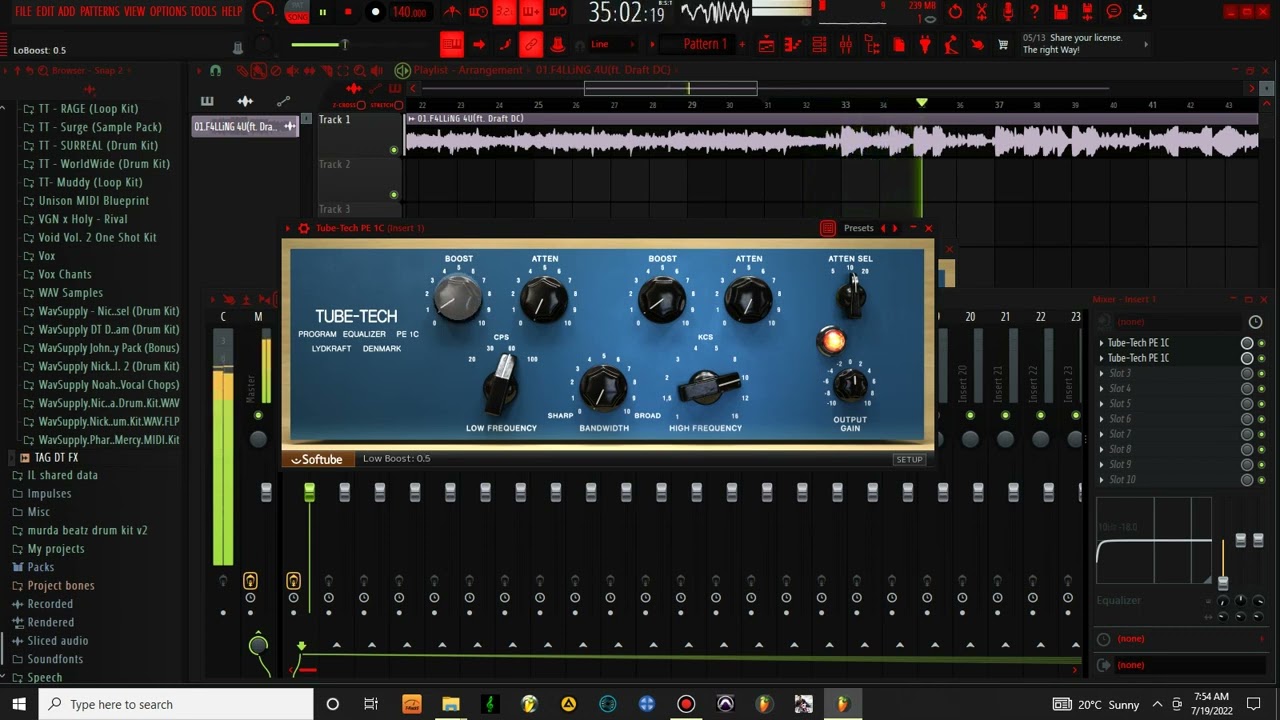Click next preset arrow in plugin title bar

point(895,228)
